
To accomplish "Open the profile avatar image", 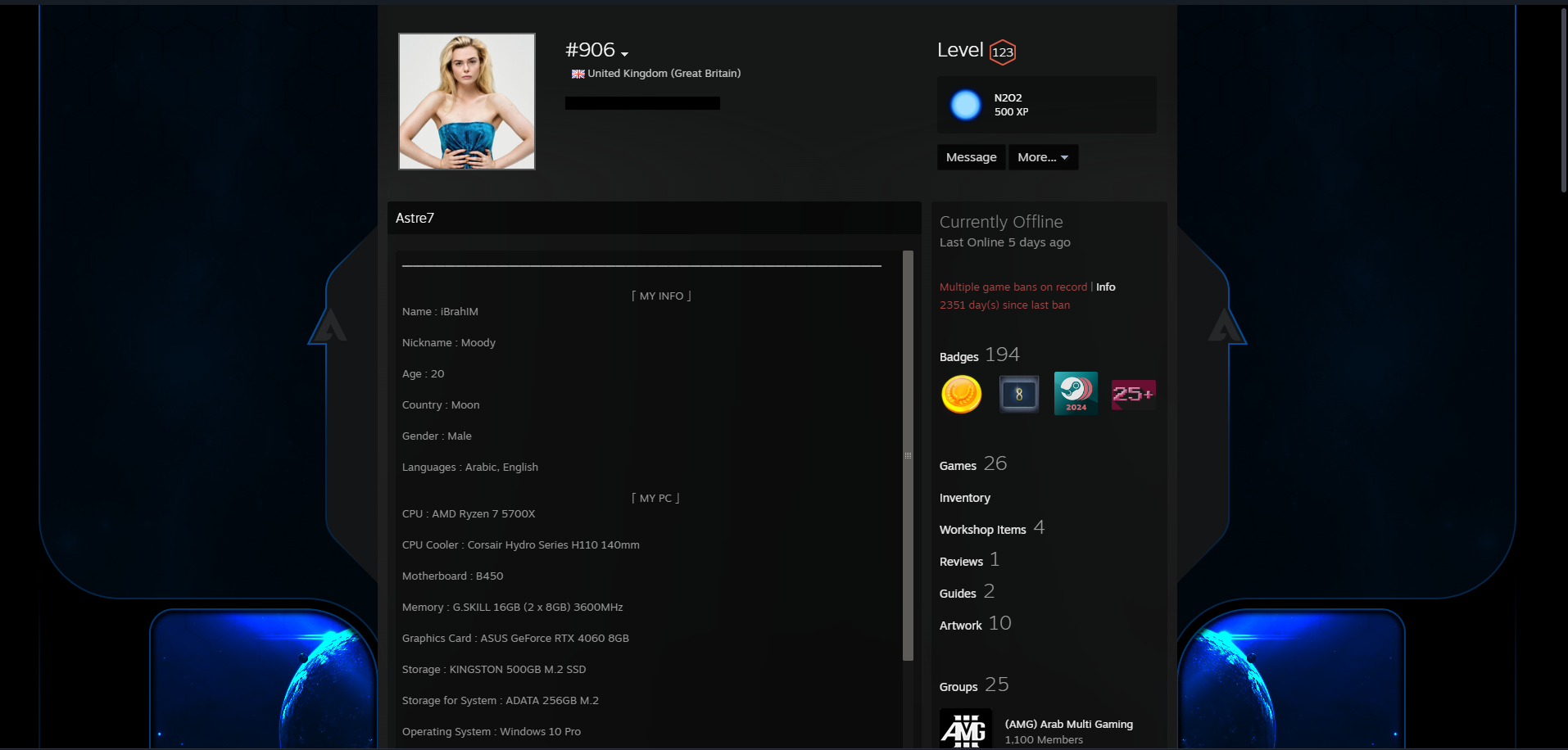I will tap(467, 102).
